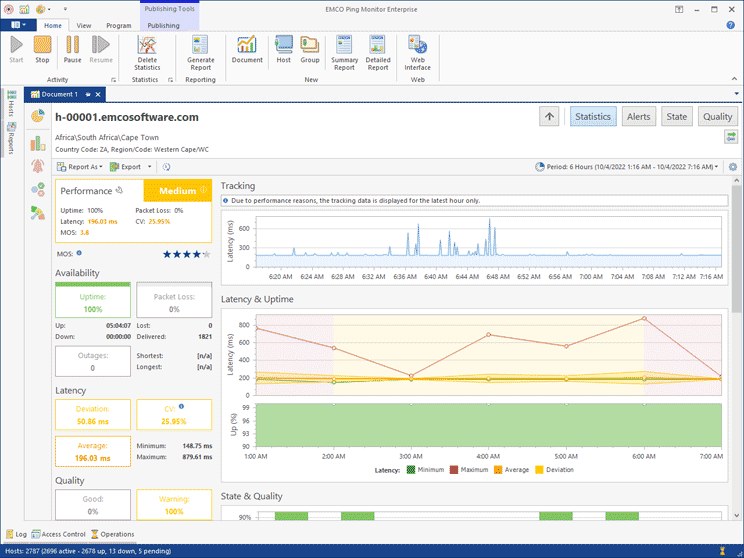The width and height of the screenshot is (744, 558).
Task: Expand the Report As dropdown
Action: 81,167
